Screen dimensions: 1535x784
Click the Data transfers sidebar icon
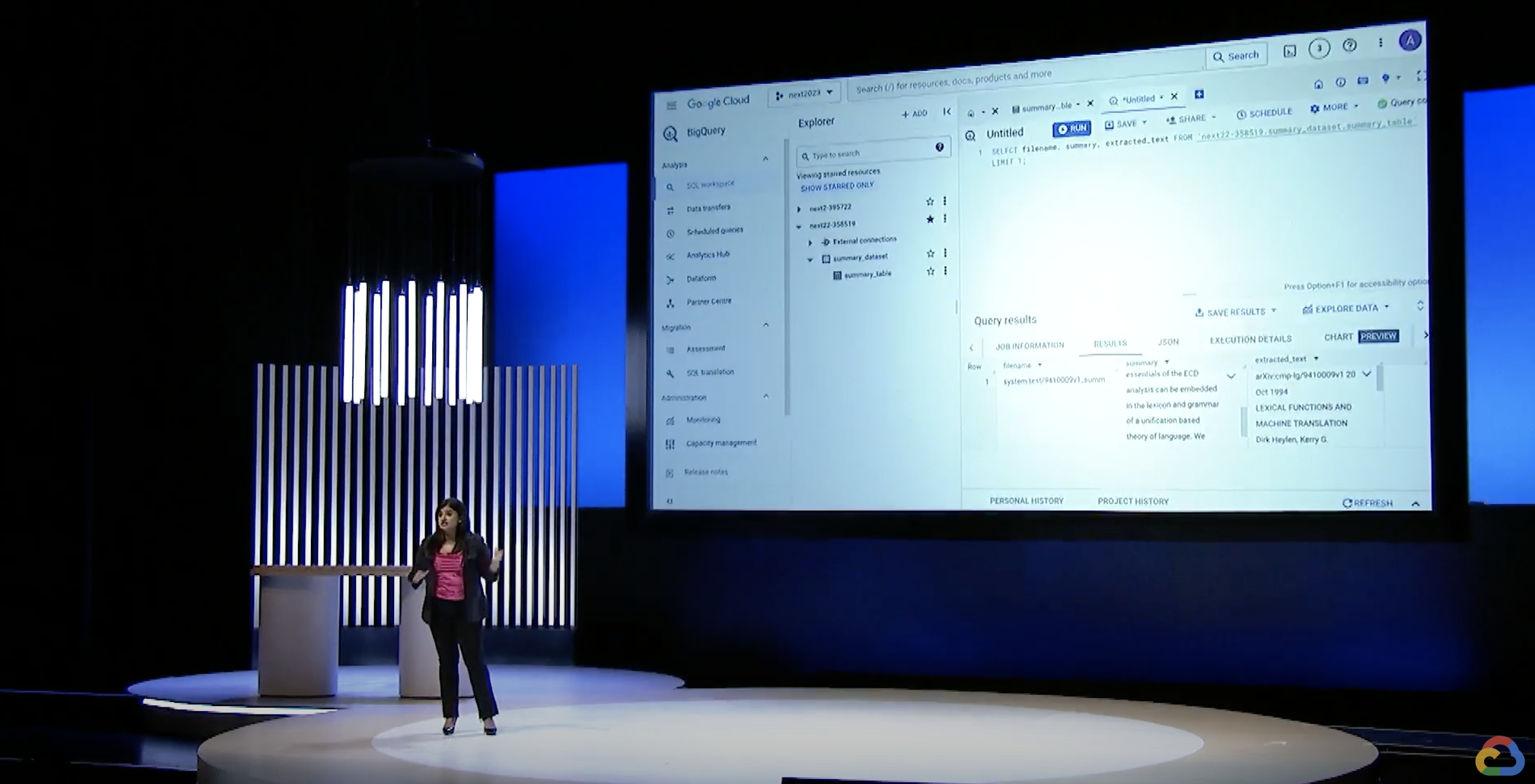(x=671, y=210)
